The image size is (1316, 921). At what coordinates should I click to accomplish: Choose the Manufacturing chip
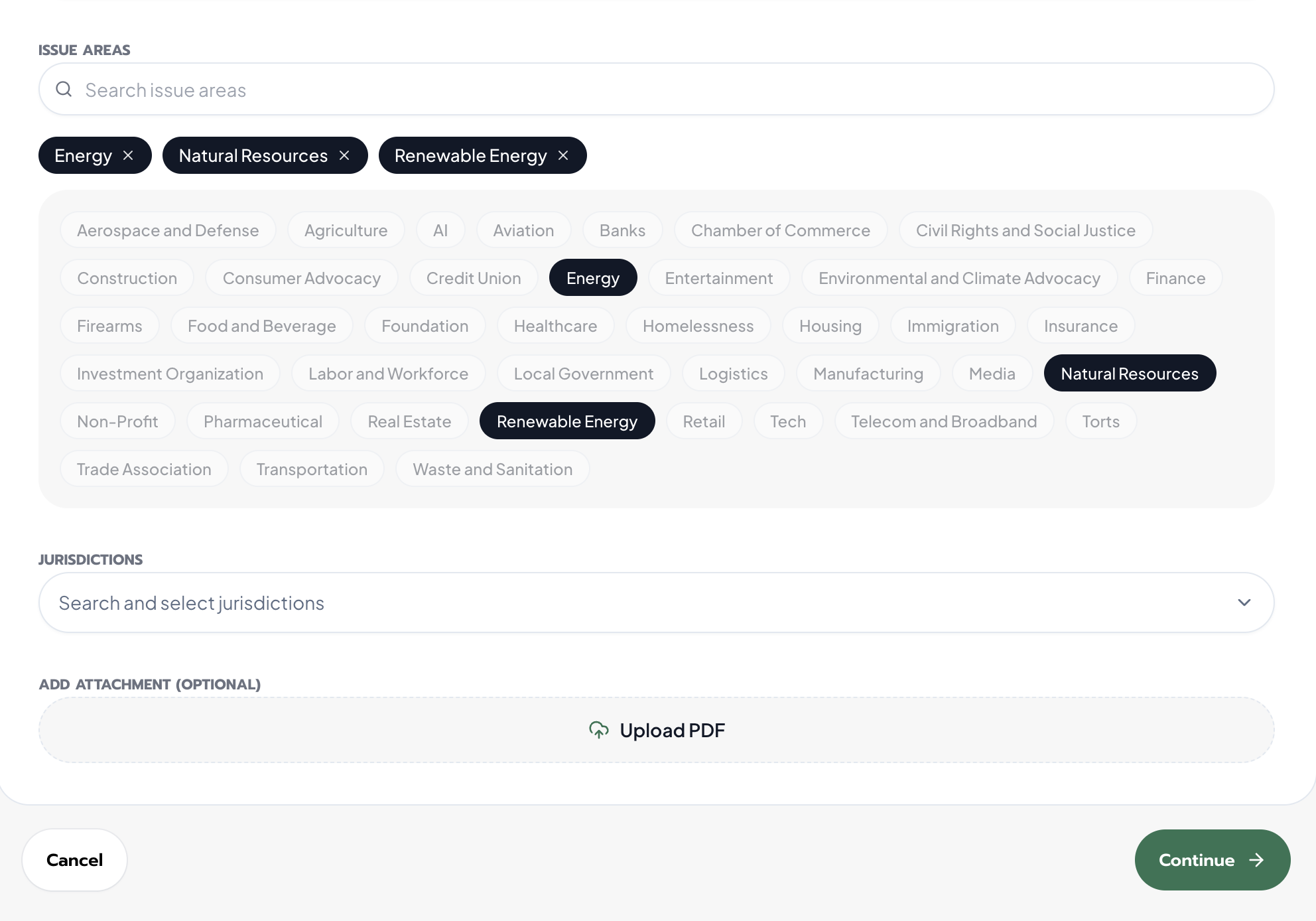[868, 373]
